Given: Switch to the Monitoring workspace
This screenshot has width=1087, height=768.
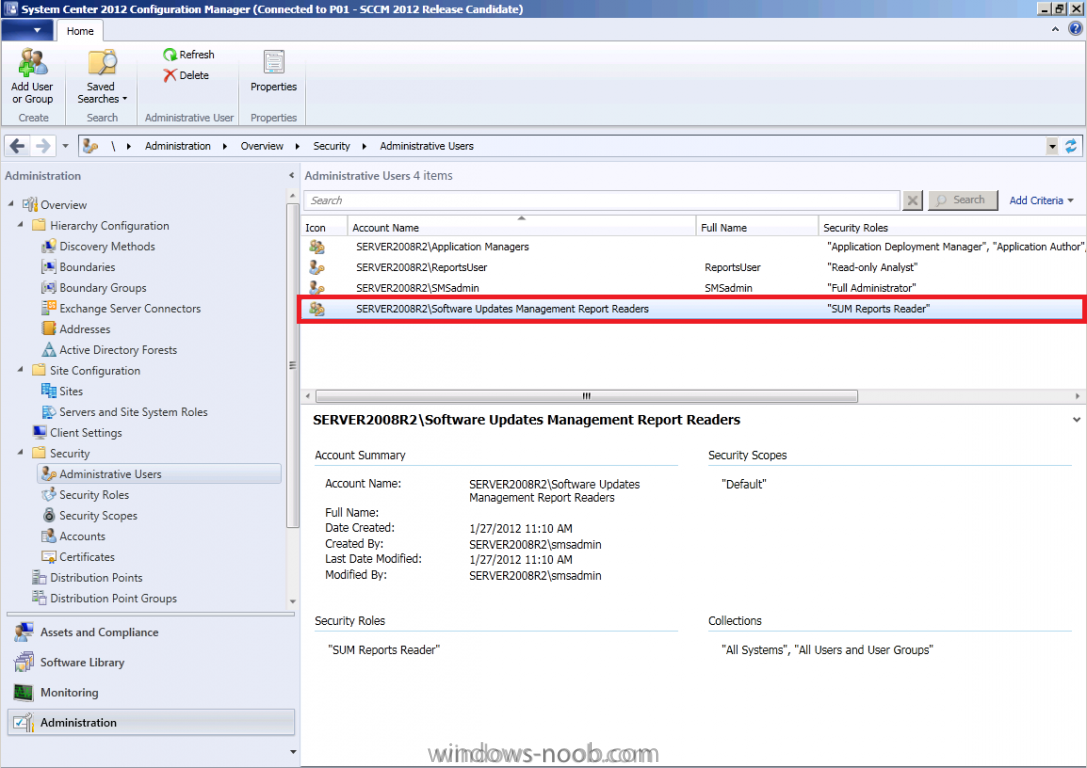Looking at the screenshot, I should pos(151,692).
